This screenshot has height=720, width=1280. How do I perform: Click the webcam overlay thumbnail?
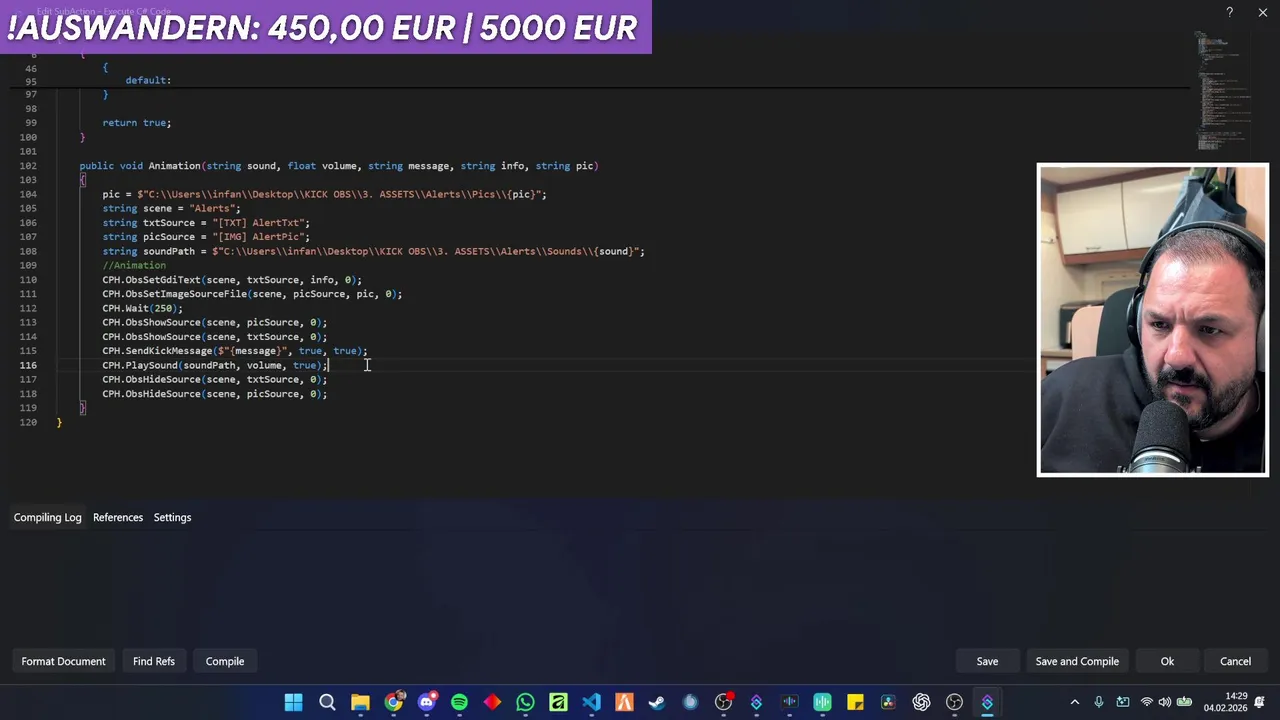[1153, 319]
